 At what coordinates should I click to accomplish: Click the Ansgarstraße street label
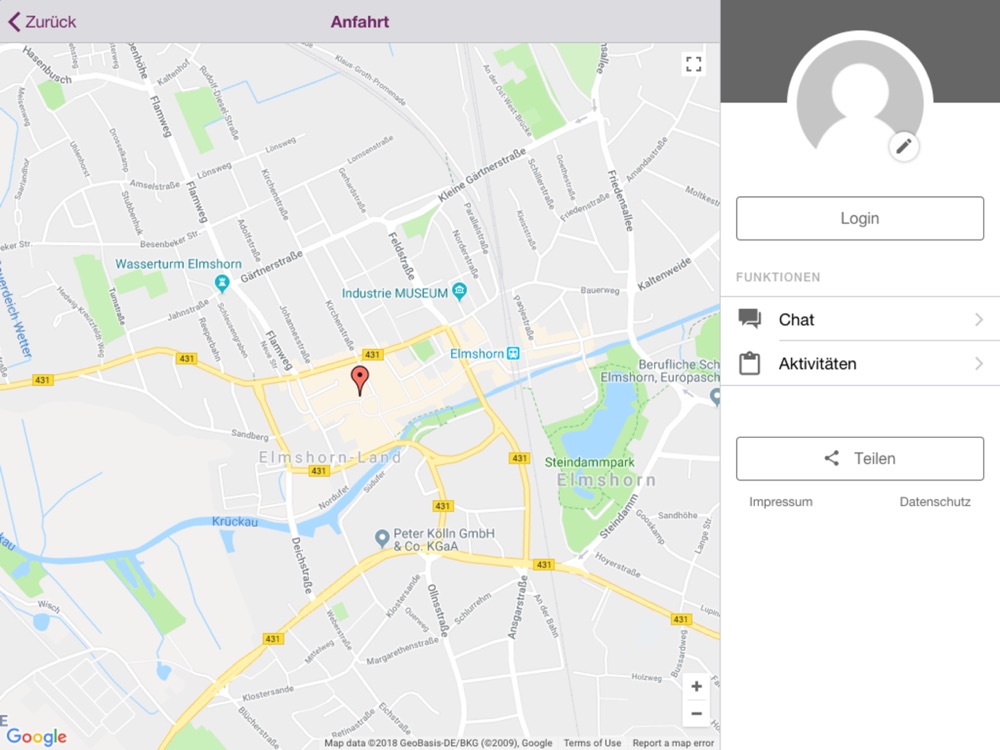click(517, 607)
